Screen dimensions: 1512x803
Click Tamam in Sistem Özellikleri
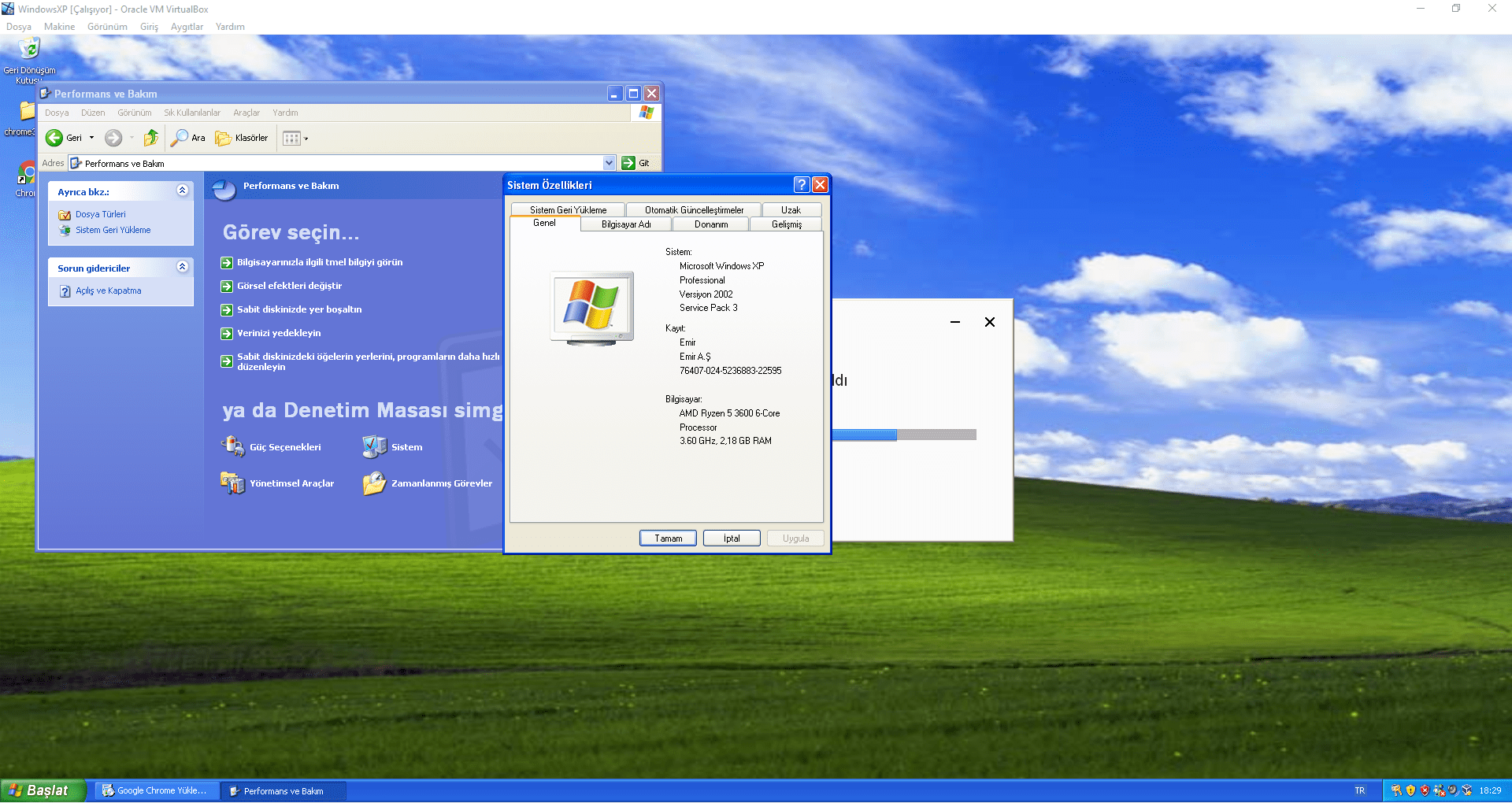[x=668, y=538]
